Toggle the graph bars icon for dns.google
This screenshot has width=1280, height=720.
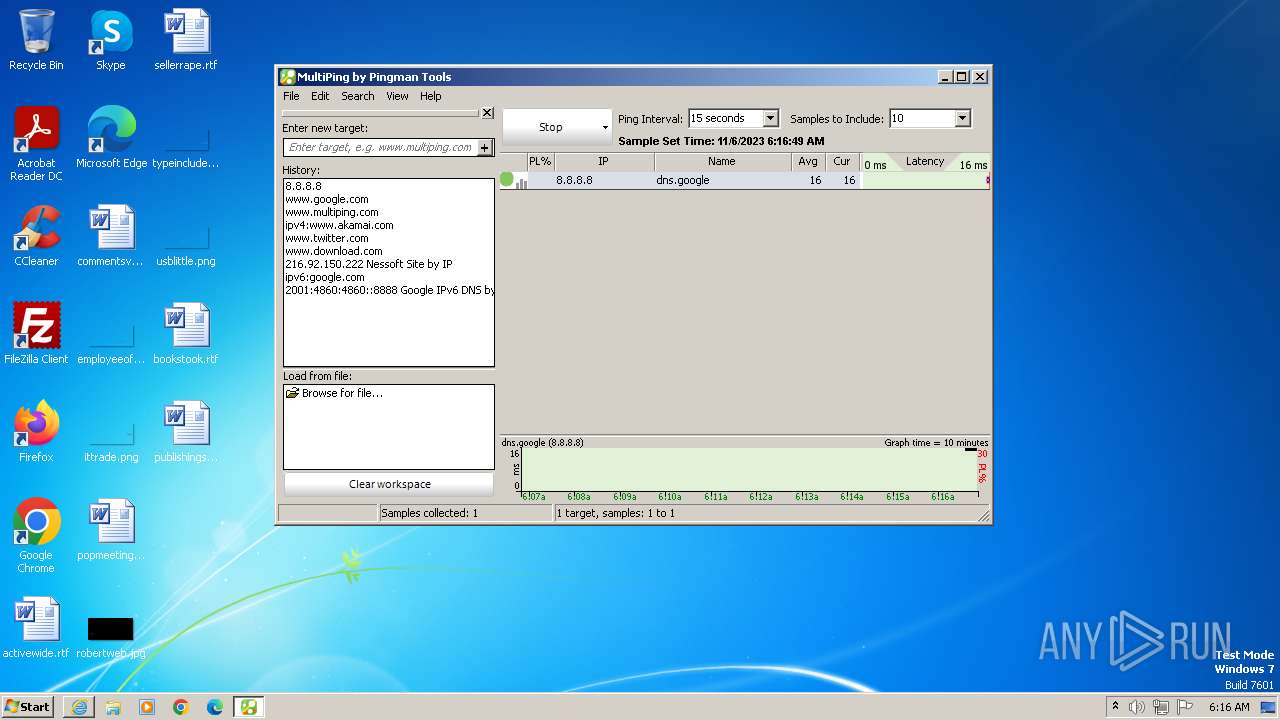pyautogui.click(x=521, y=182)
